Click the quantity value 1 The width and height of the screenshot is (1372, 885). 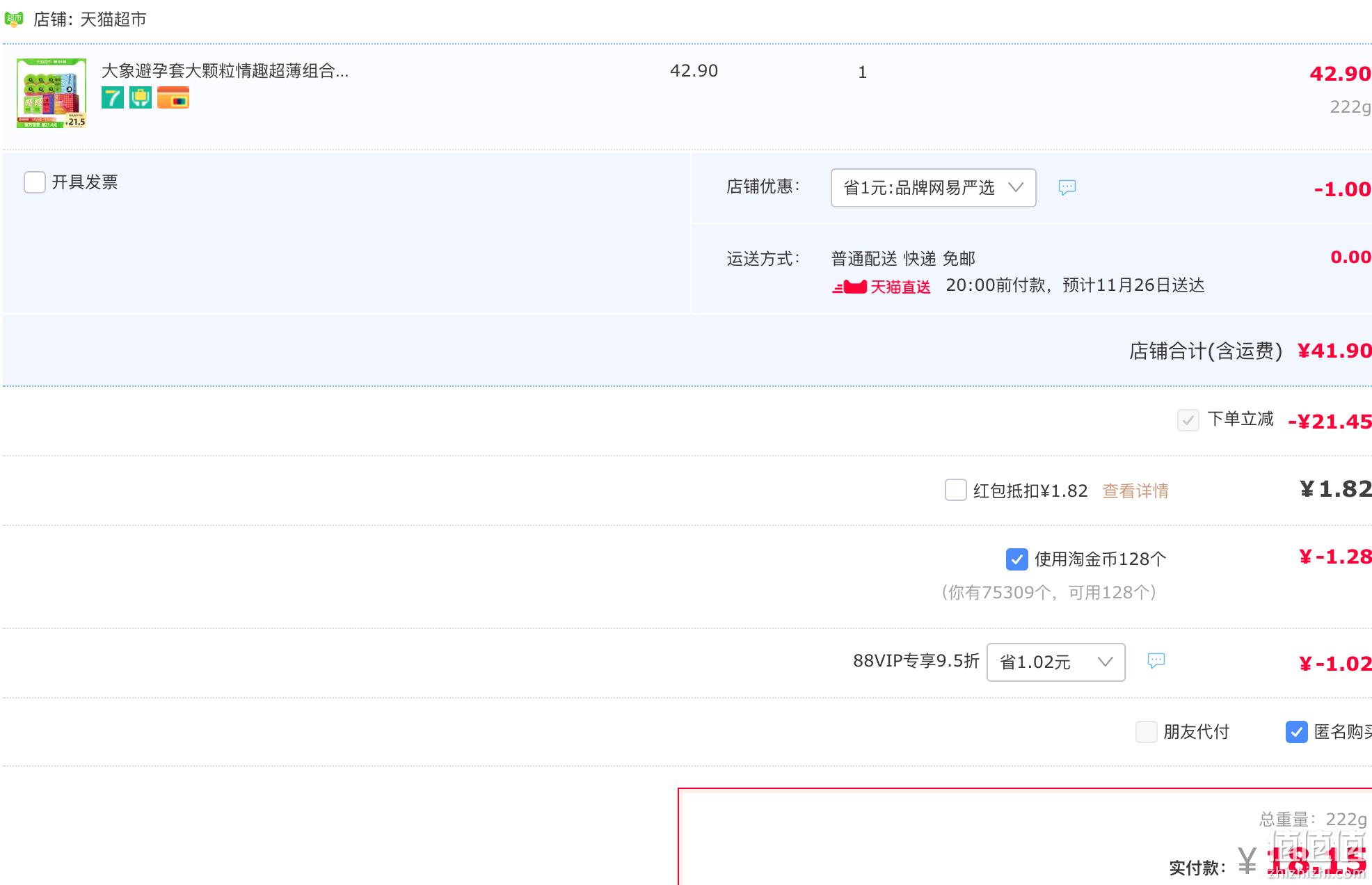(x=863, y=72)
